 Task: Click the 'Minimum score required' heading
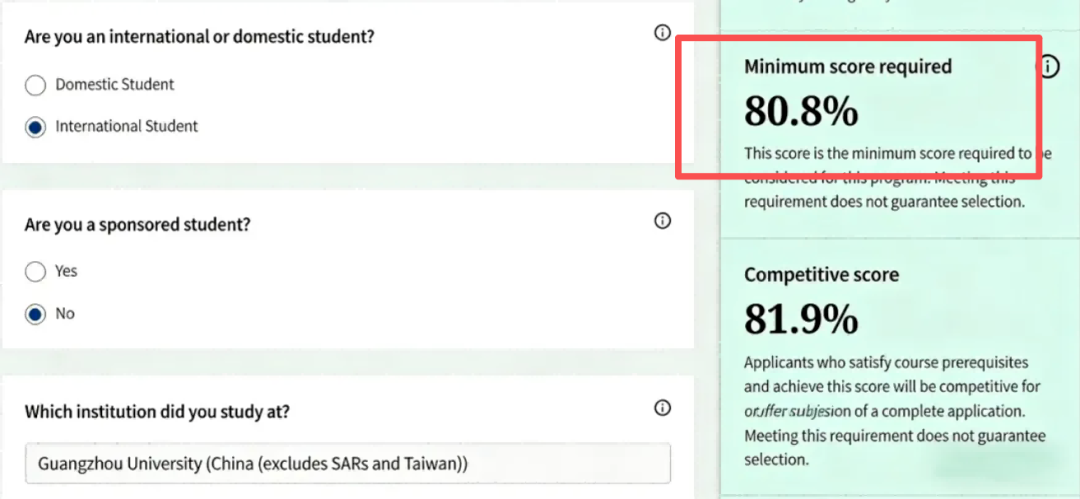848,67
